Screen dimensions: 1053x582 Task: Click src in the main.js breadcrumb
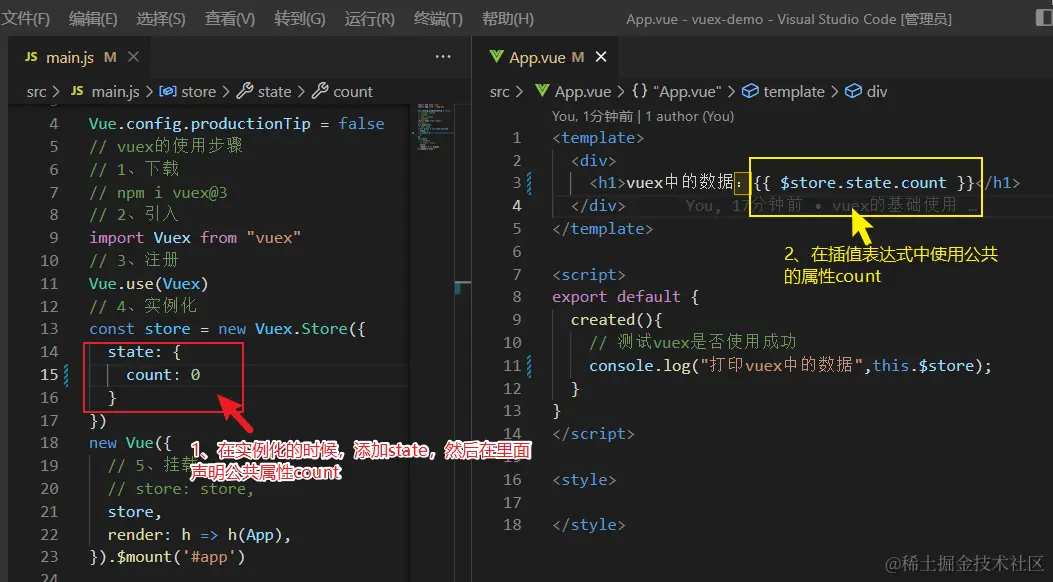tap(36, 91)
